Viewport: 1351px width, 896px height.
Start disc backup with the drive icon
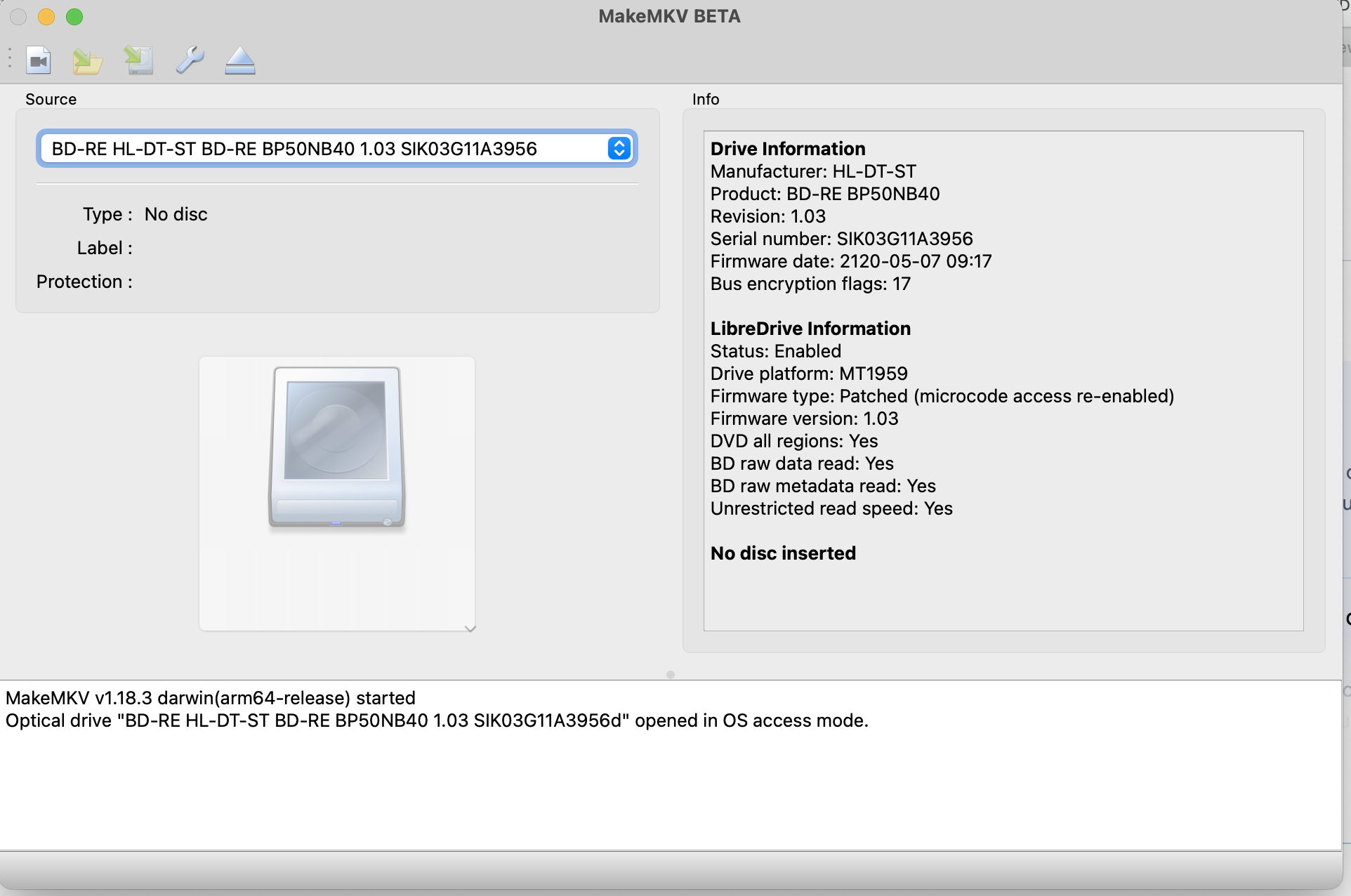138,61
